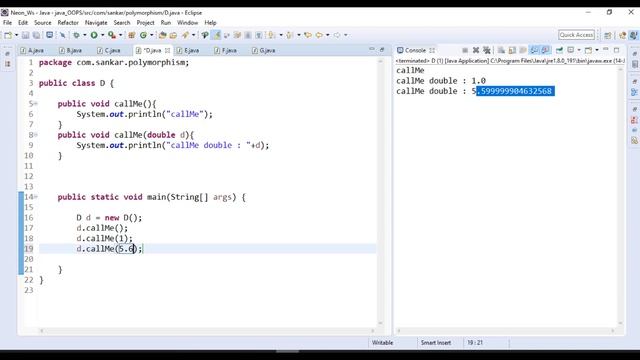
Task: Maximize the Console view
Action: click(x=616, y=50)
